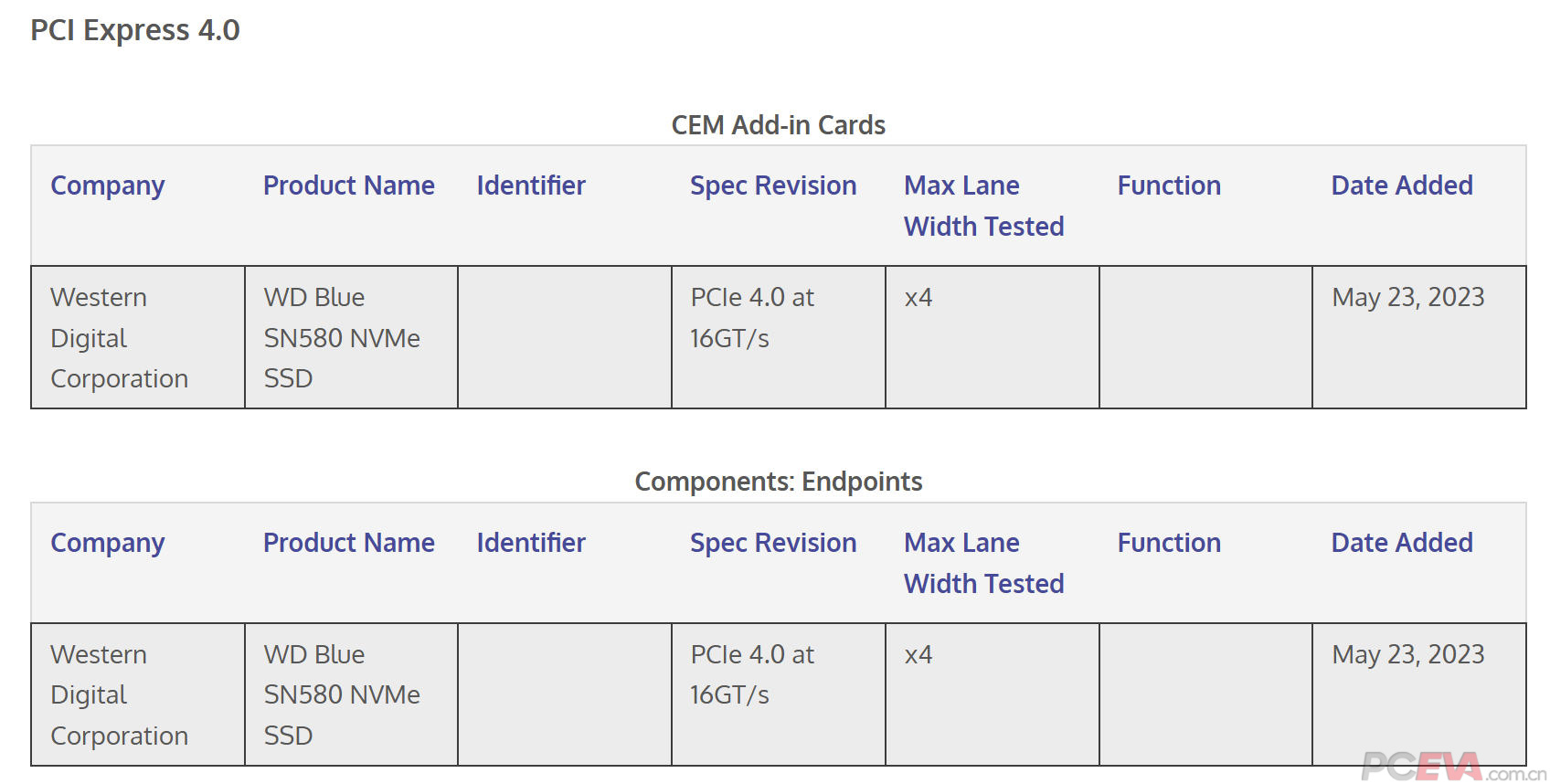Screen dimensions: 1550x784
Task: Click Product Name header in CEM Add-in Cards table
Action: coord(349,185)
